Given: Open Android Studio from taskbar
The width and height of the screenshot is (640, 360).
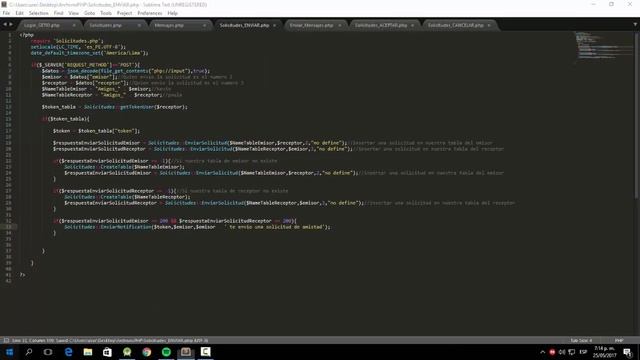Looking at the screenshot, I should coord(127,352).
